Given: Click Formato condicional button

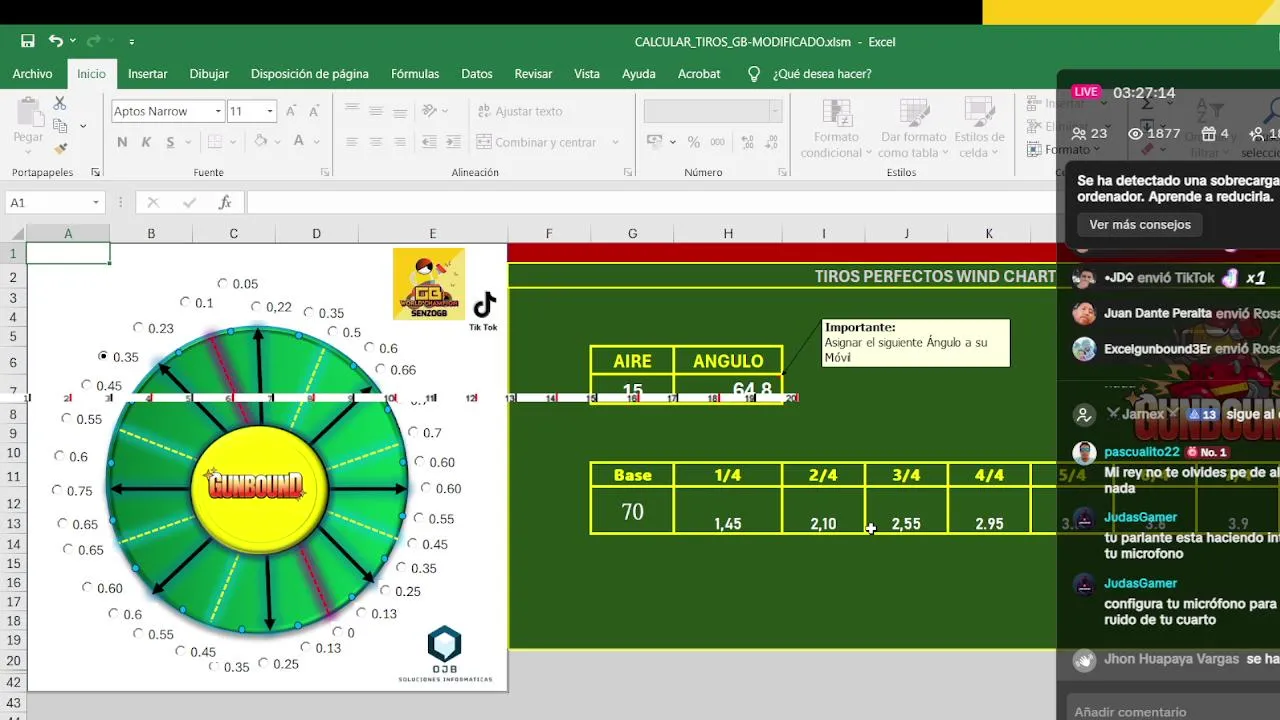Looking at the screenshot, I should pyautogui.click(x=836, y=128).
